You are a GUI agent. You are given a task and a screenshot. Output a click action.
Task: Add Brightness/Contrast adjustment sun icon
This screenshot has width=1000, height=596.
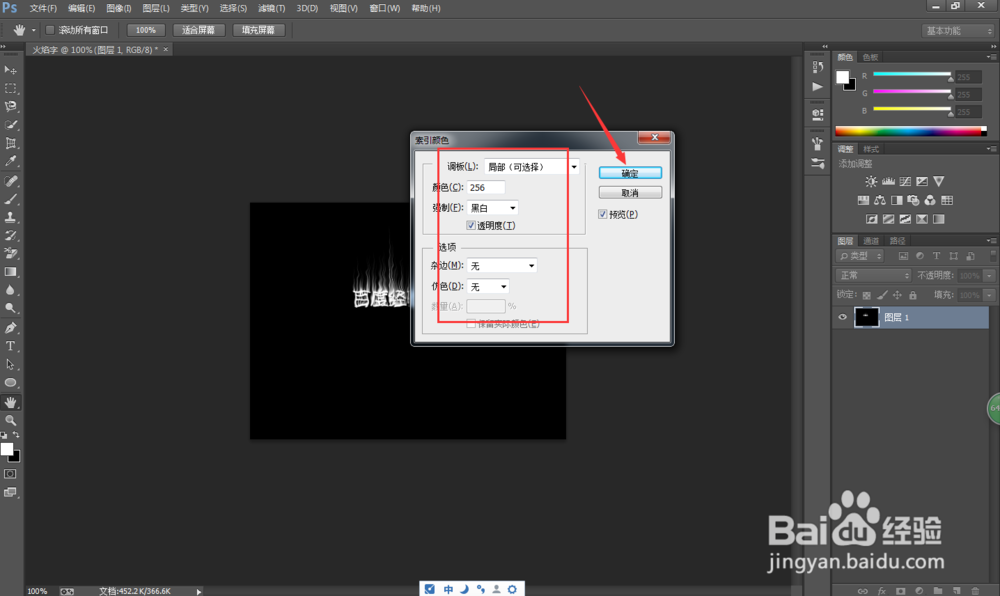[x=871, y=182]
